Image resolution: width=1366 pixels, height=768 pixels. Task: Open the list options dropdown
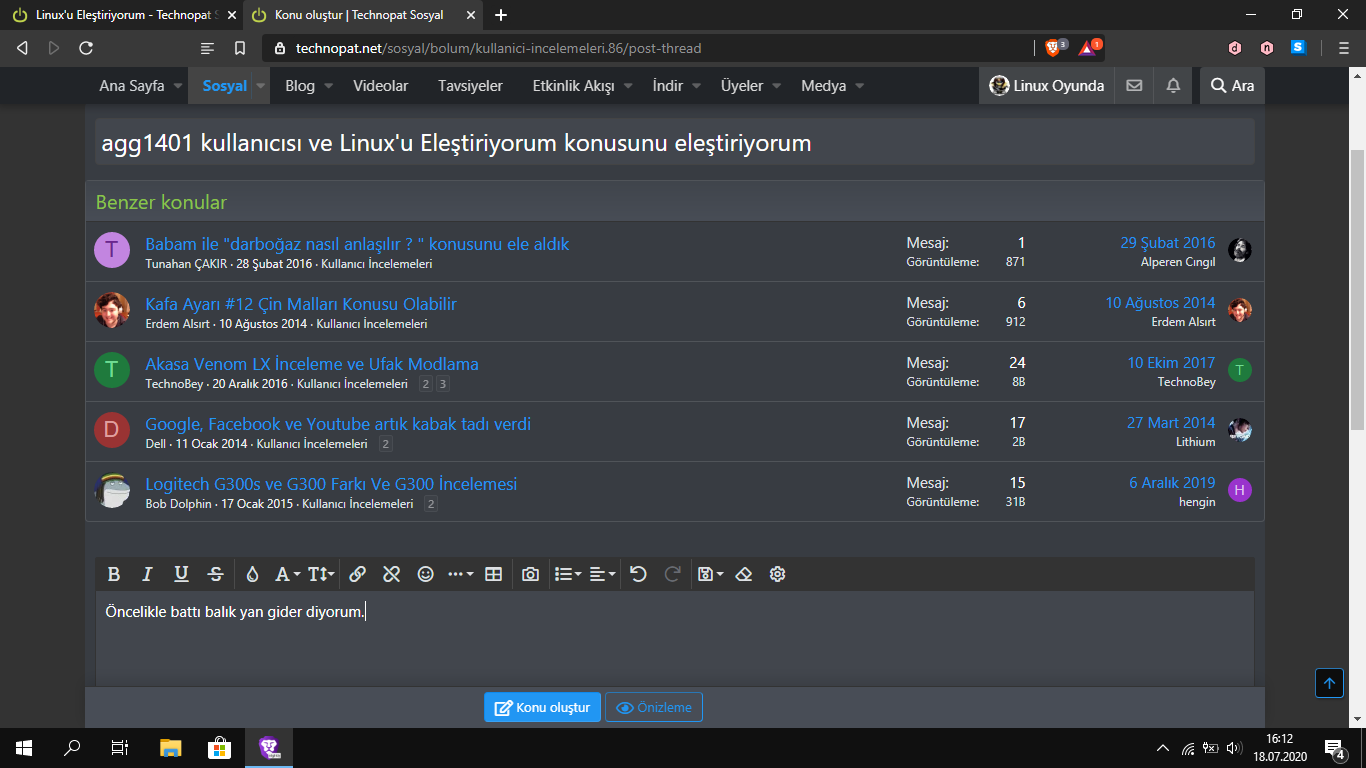tap(567, 574)
